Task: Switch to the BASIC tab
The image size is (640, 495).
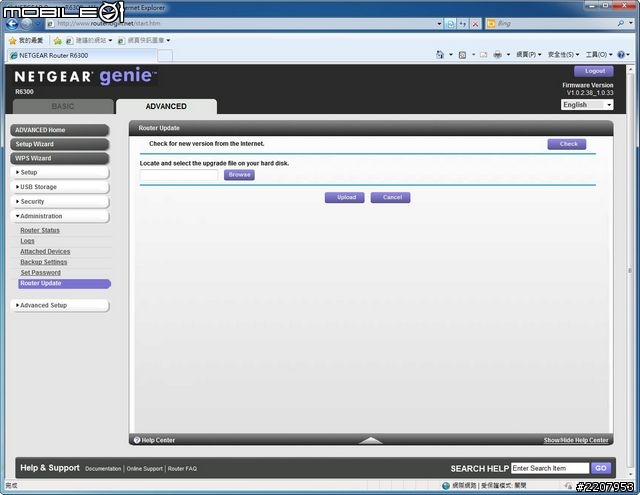Action: click(x=63, y=107)
